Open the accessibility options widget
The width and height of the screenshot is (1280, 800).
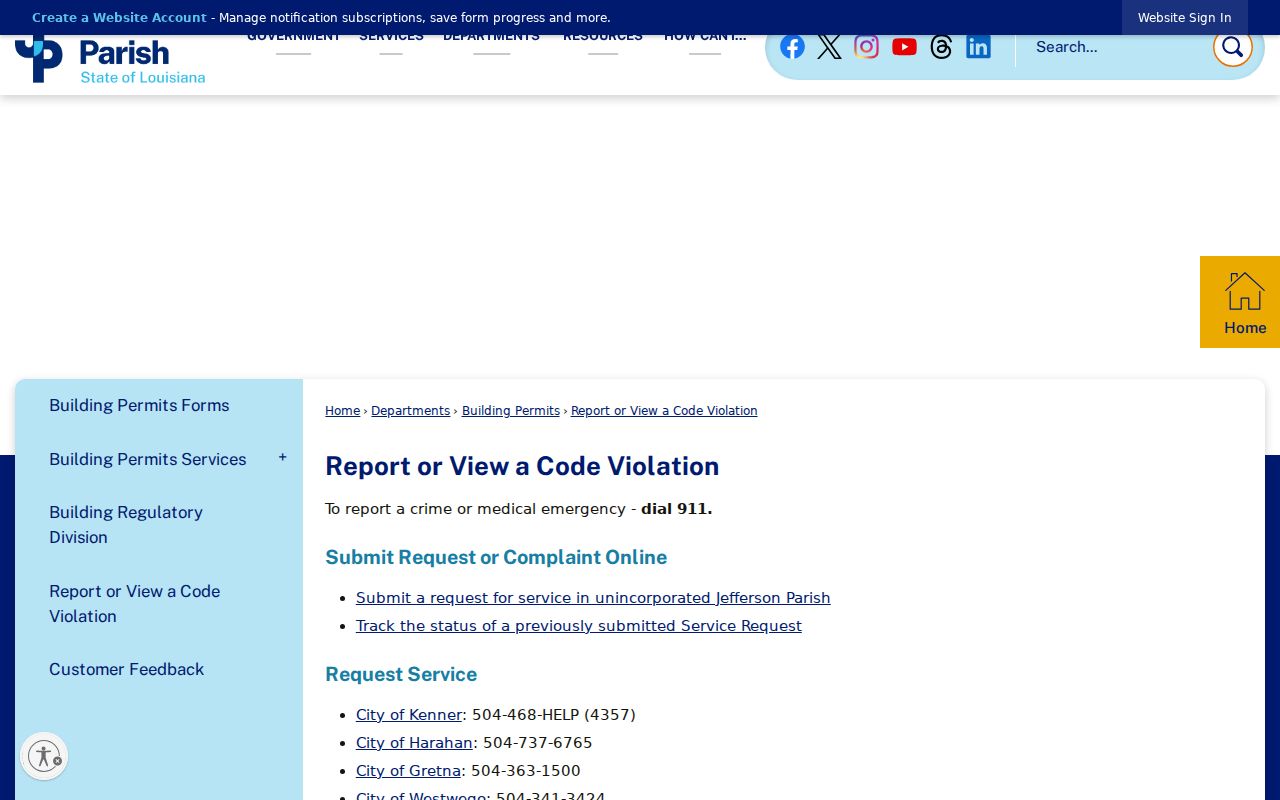(44, 756)
